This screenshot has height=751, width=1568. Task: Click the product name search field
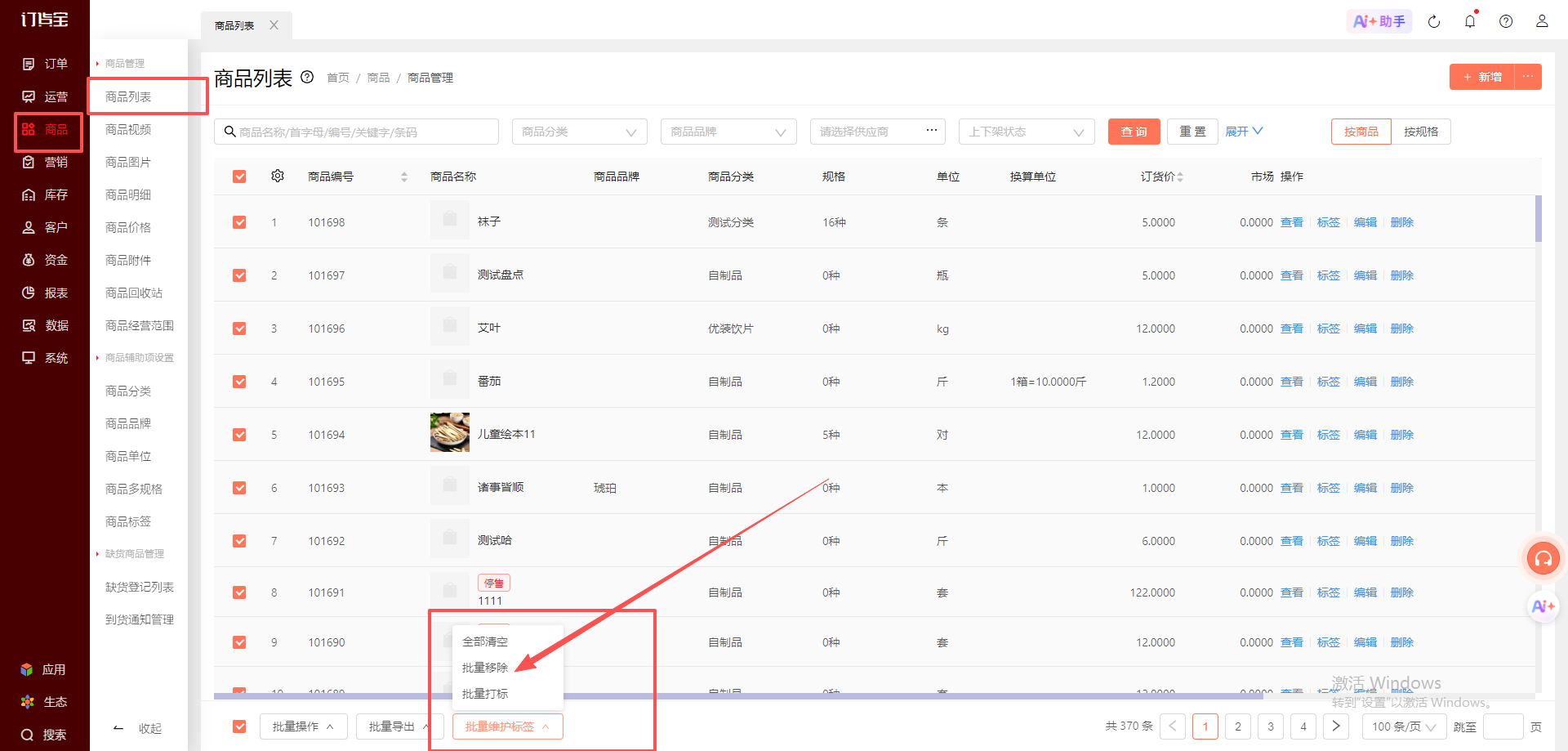coord(357,132)
